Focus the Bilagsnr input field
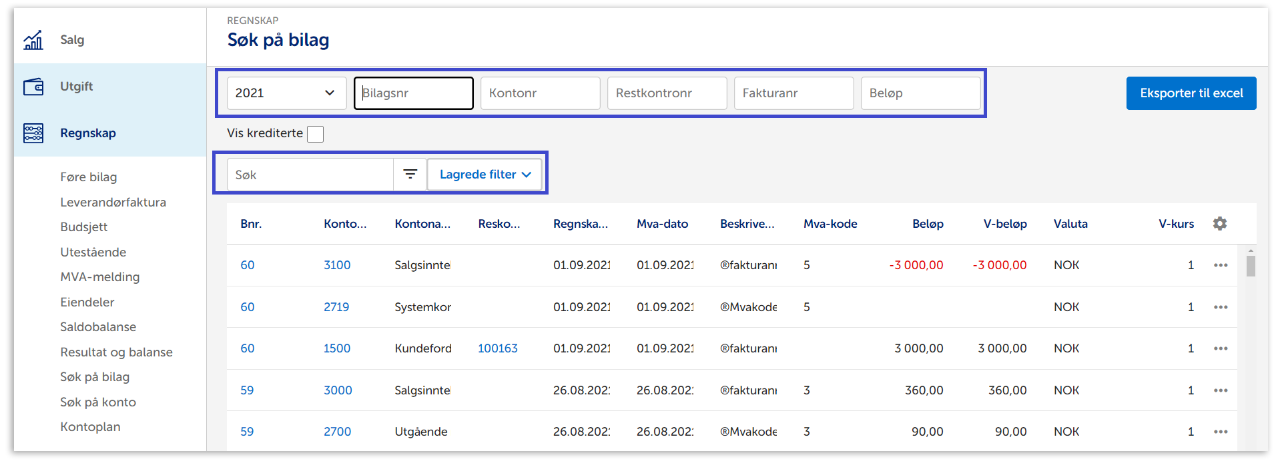This screenshot has height=471, width=1280. (413, 93)
